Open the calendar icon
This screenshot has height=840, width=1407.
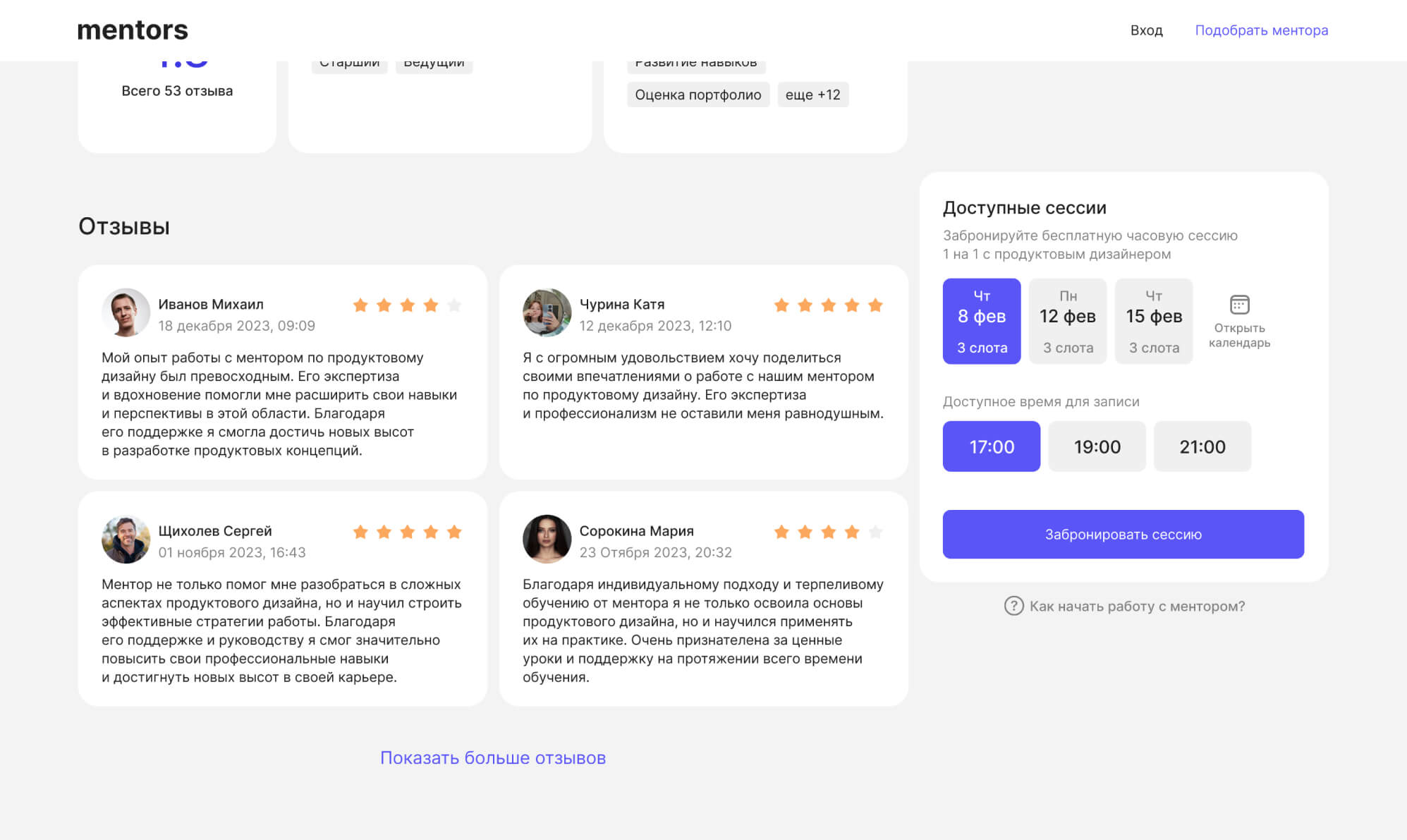coord(1239,305)
